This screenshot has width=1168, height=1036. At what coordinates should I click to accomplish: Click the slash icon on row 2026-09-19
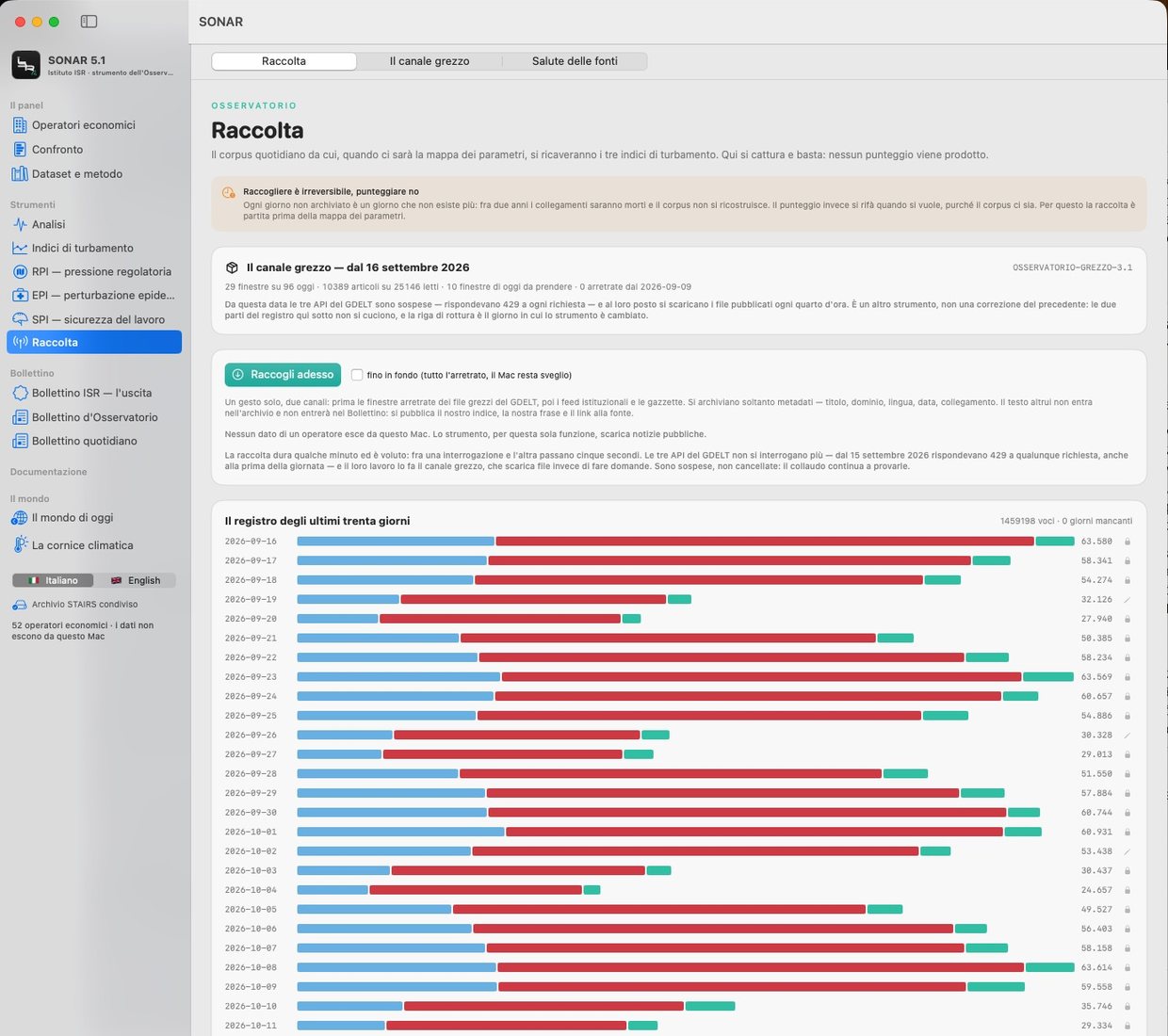(x=1127, y=600)
